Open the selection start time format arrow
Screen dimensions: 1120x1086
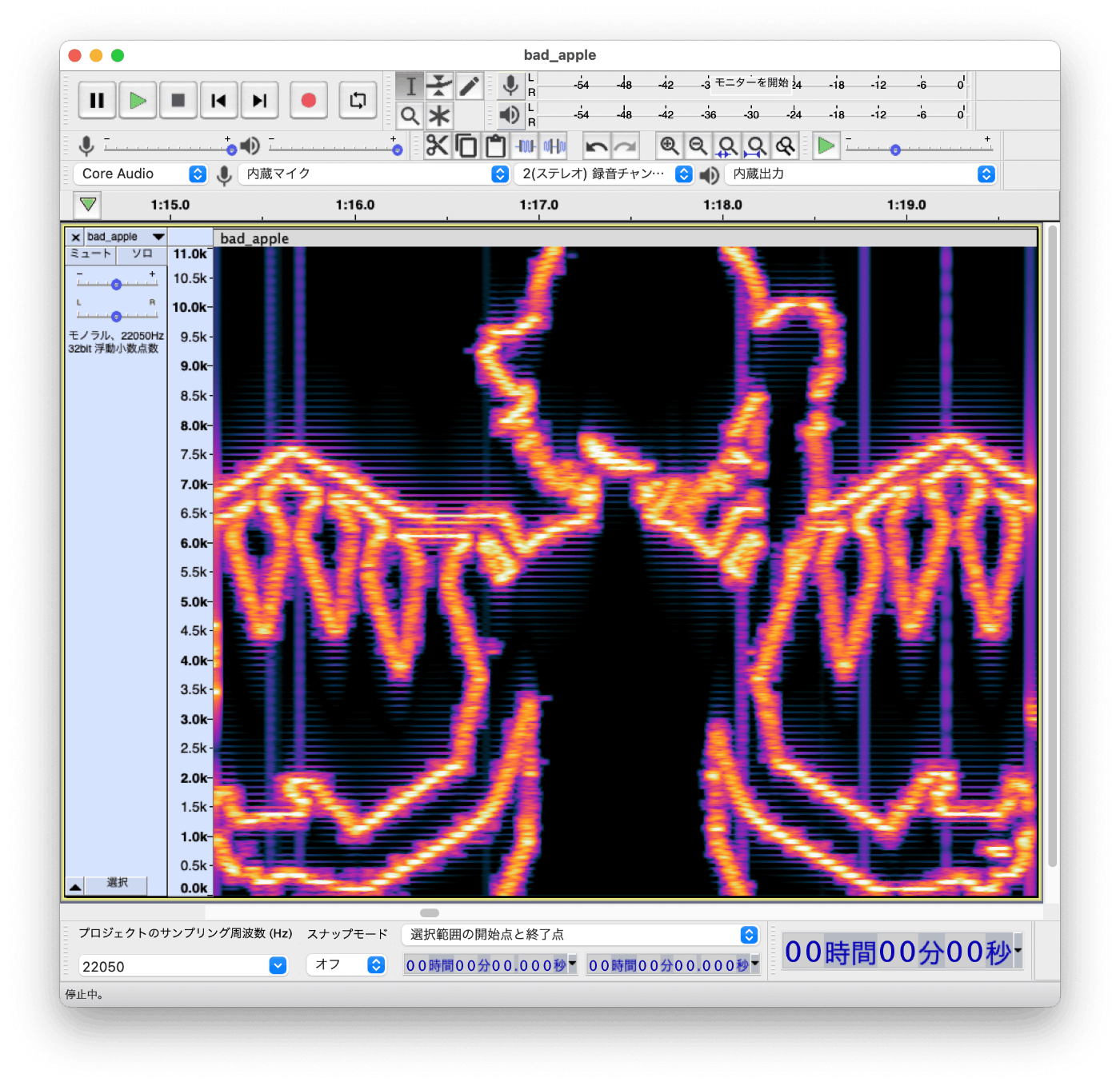[x=573, y=964]
